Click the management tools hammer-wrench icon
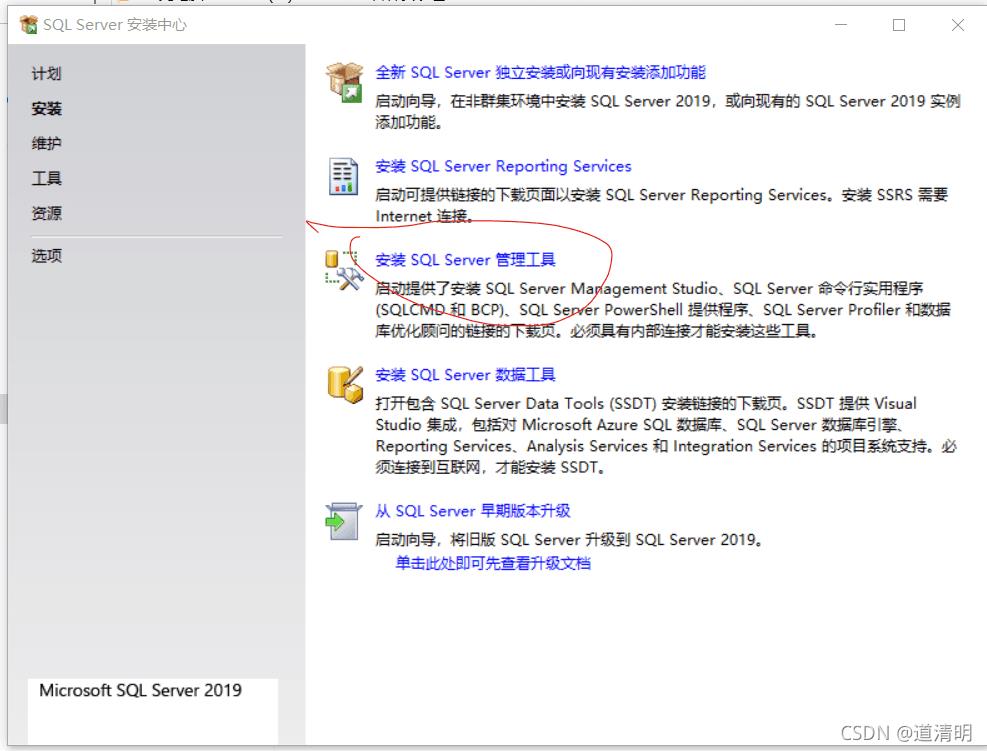 coord(344,270)
